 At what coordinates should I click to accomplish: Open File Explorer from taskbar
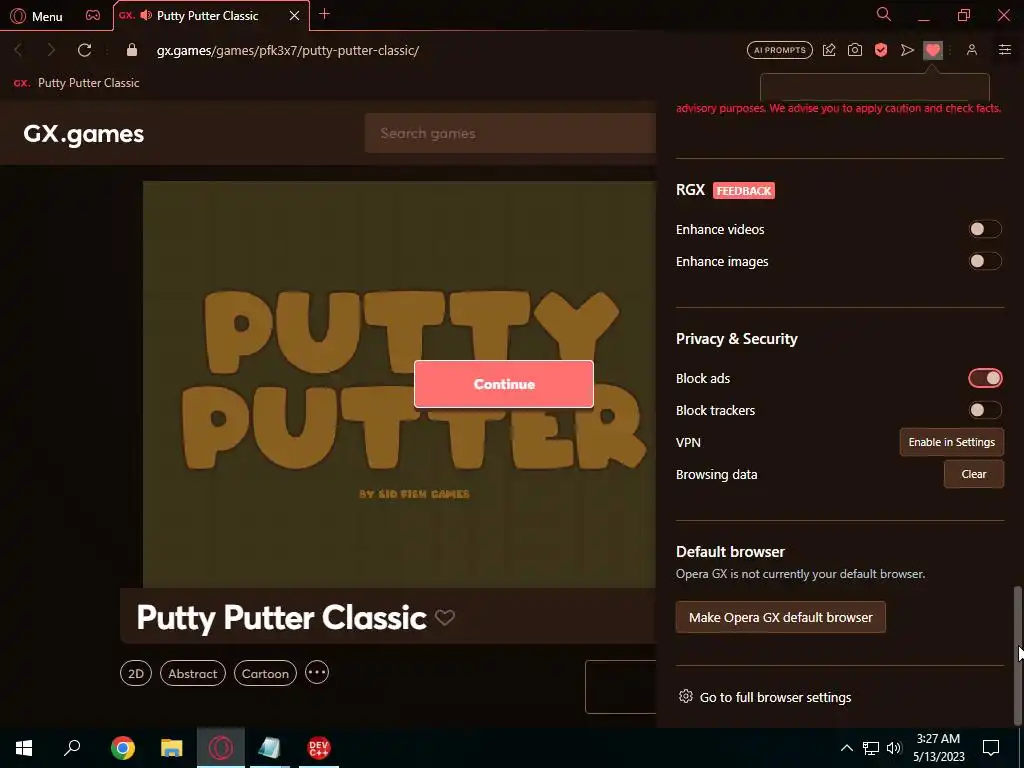tap(172, 748)
